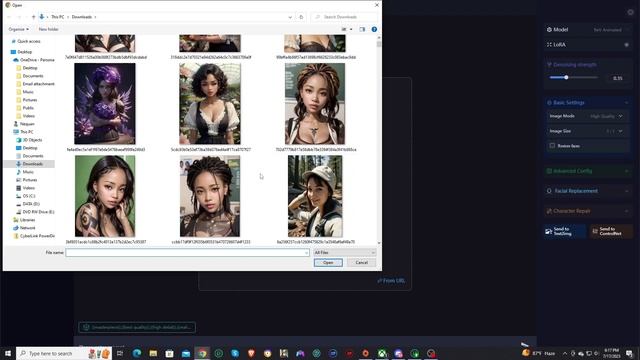Open the view options dropdown arrow
Screen dimensions: 640x360
coord(351,29)
